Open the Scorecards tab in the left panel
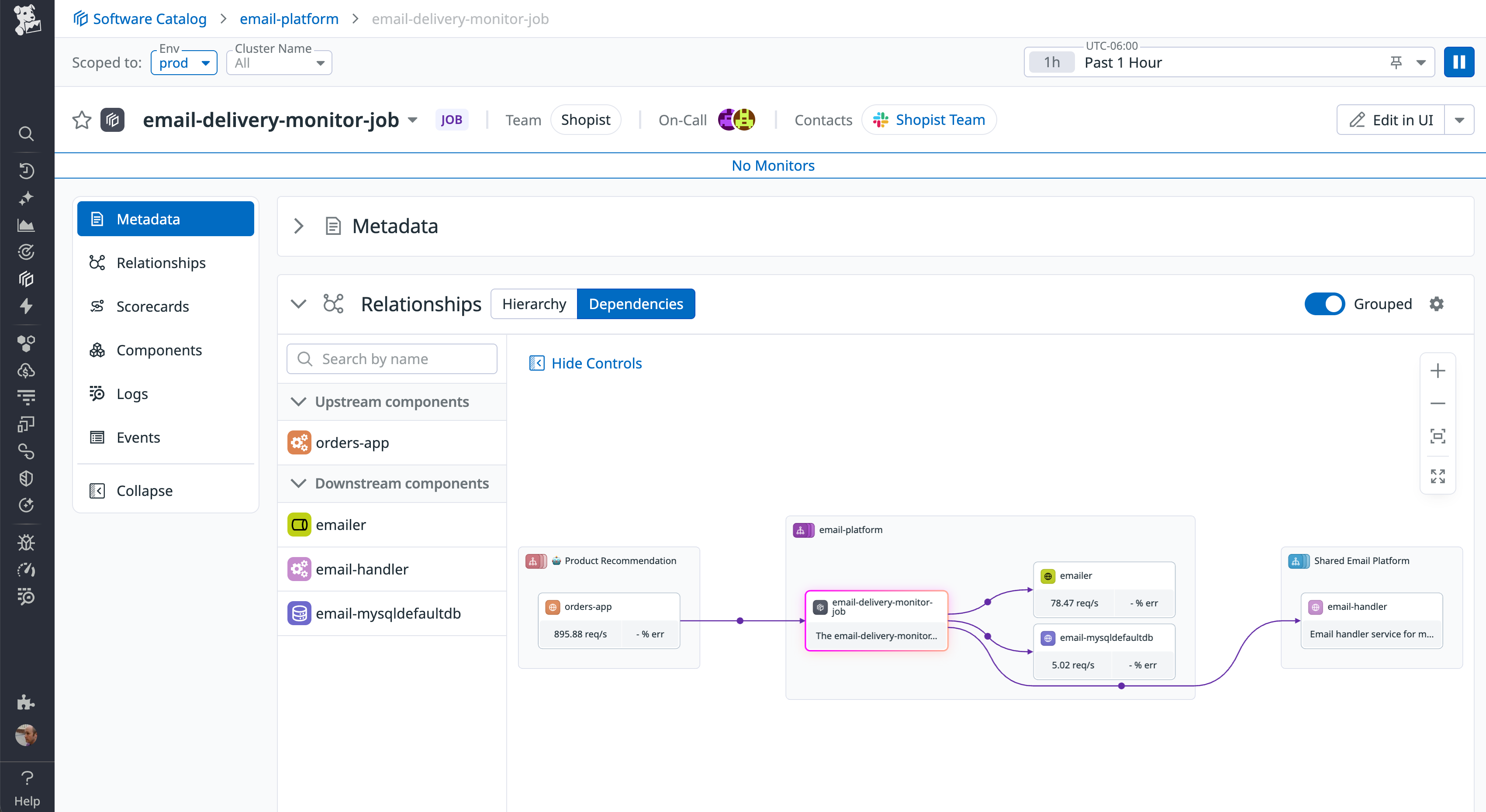This screenshot has width=1486, height=812. pos(152,306)
